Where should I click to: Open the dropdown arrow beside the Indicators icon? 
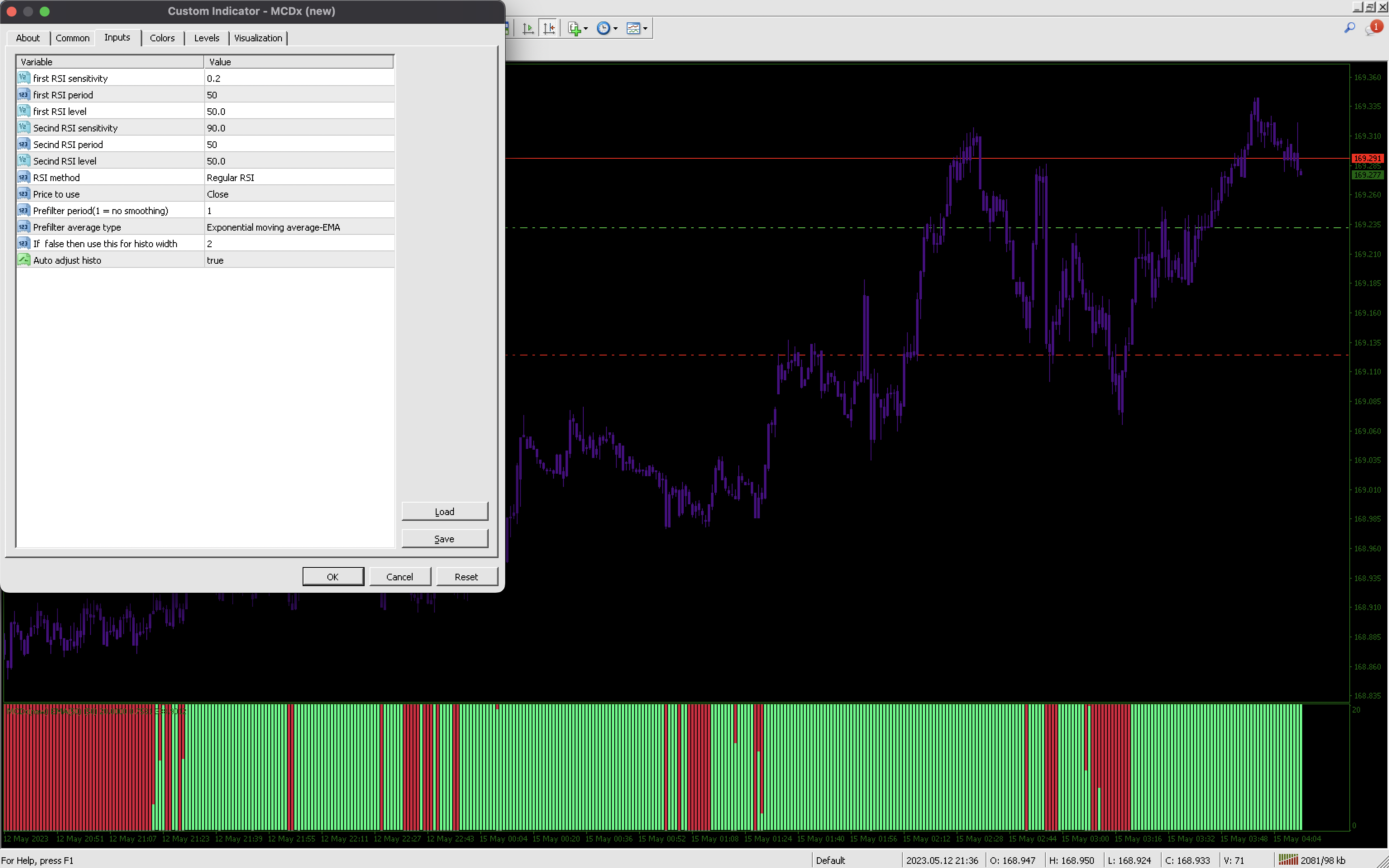pyautogui.click(x=586, y=29)
